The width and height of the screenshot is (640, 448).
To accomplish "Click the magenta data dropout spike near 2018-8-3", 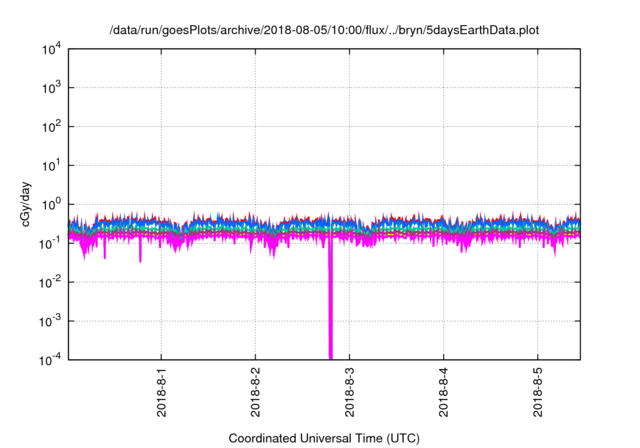I will 331,302.
